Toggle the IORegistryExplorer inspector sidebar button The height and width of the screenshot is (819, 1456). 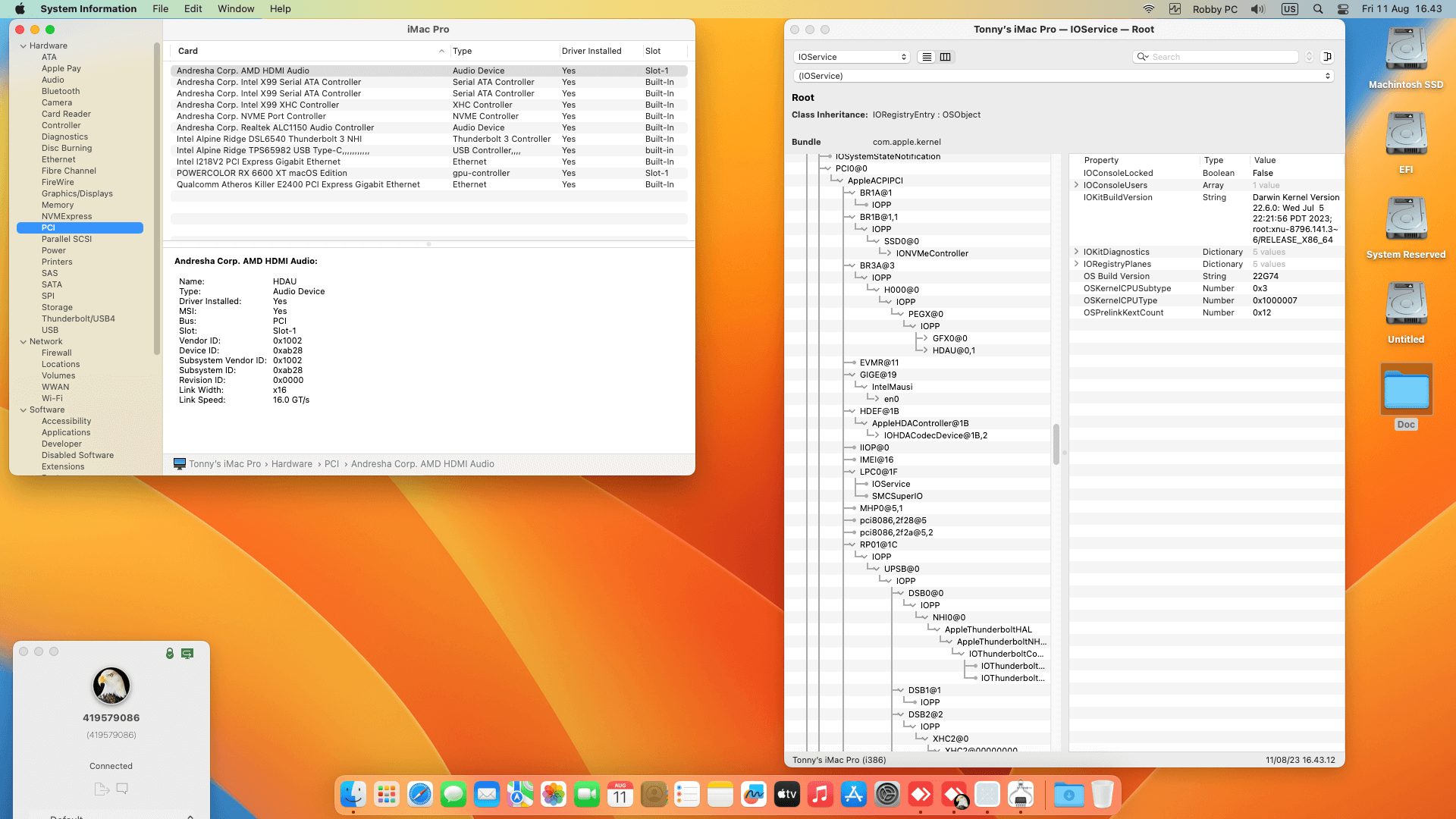click(1327, 57)
